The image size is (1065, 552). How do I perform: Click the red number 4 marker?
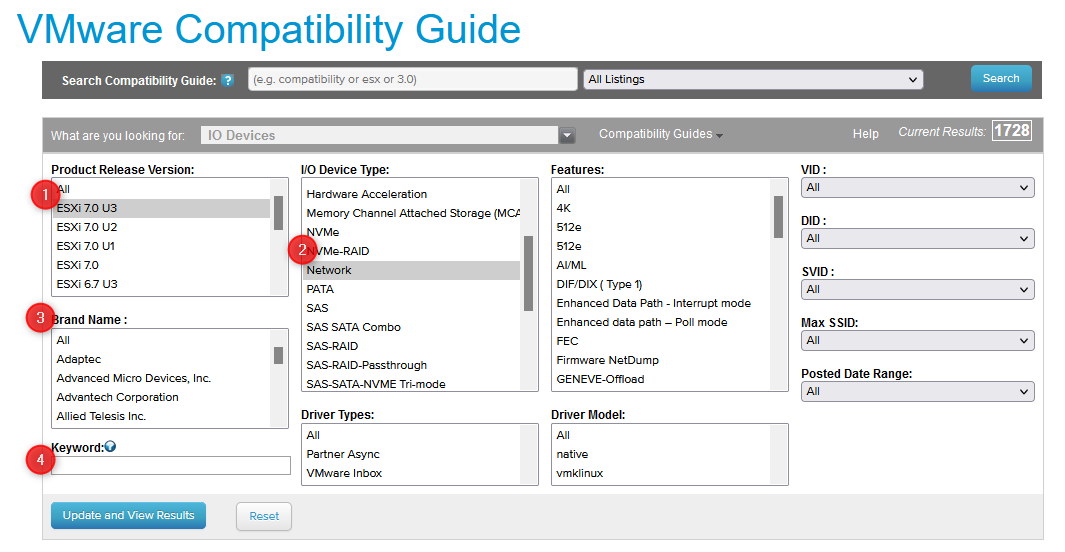40,460
